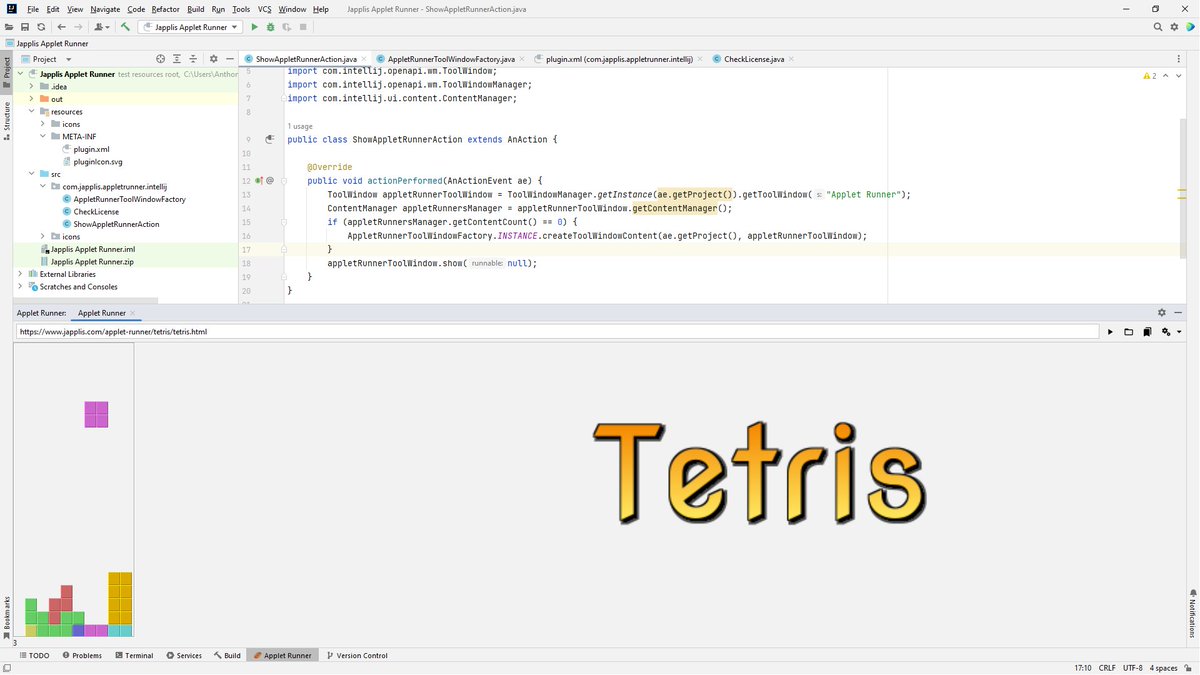The image size is (1200, 675).
Task: Expand the External Libraries node
Action: [20, 273]
